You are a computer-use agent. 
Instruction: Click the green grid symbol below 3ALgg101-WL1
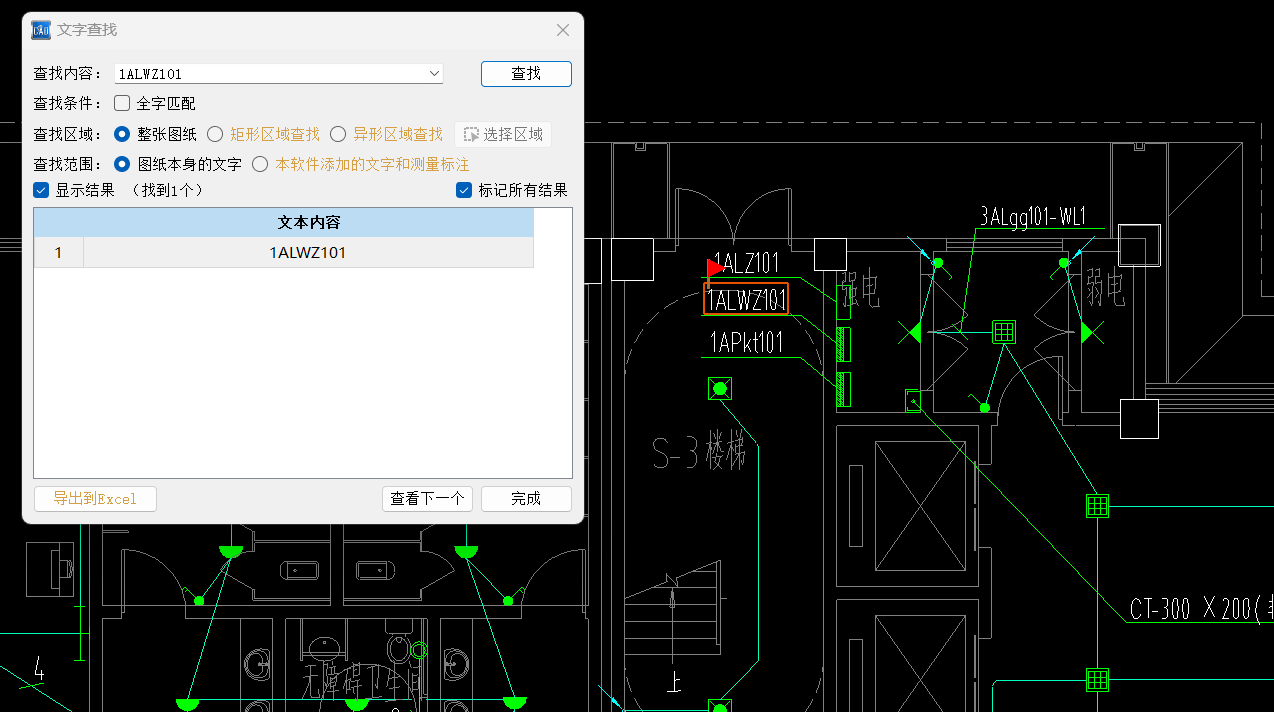1004,332
